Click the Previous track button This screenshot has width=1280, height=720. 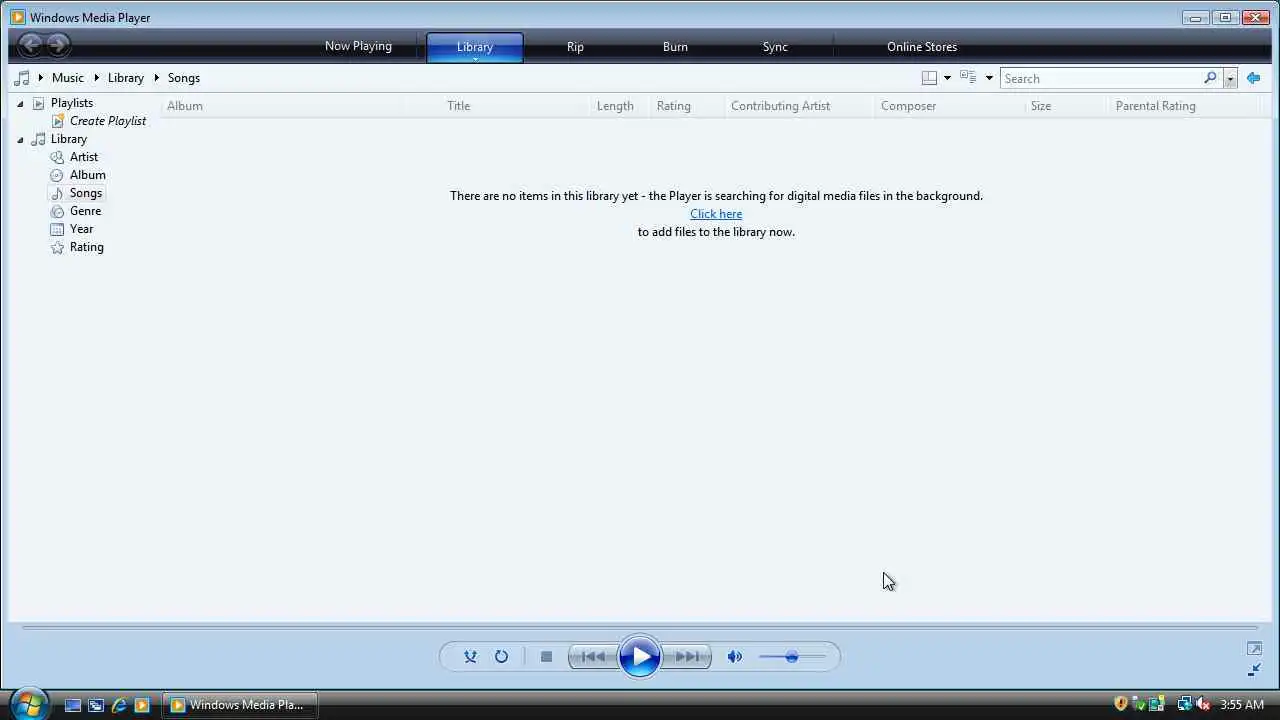pos(592,657)
